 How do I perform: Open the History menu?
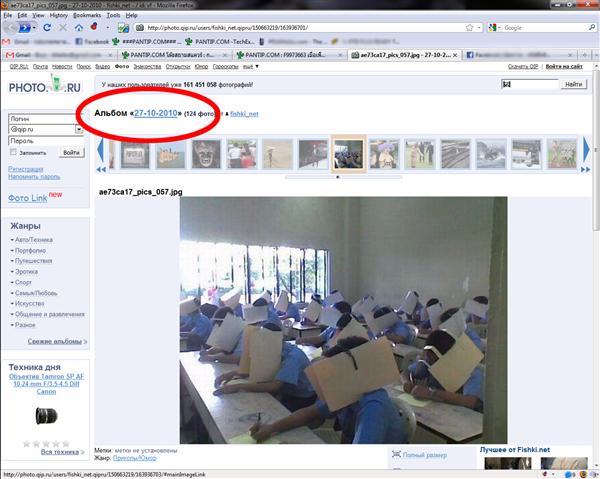click(59, 15)
